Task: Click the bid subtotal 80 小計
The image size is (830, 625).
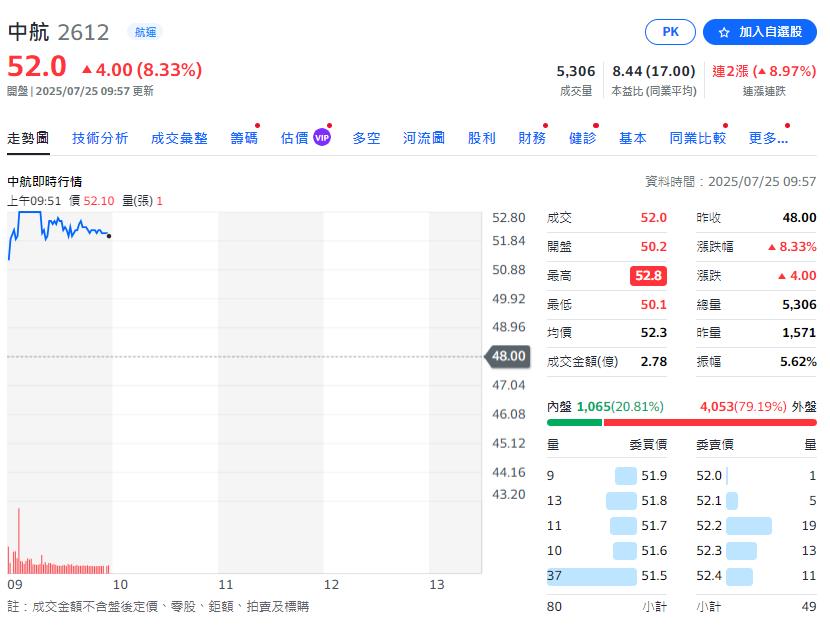Action: (607, 606)
